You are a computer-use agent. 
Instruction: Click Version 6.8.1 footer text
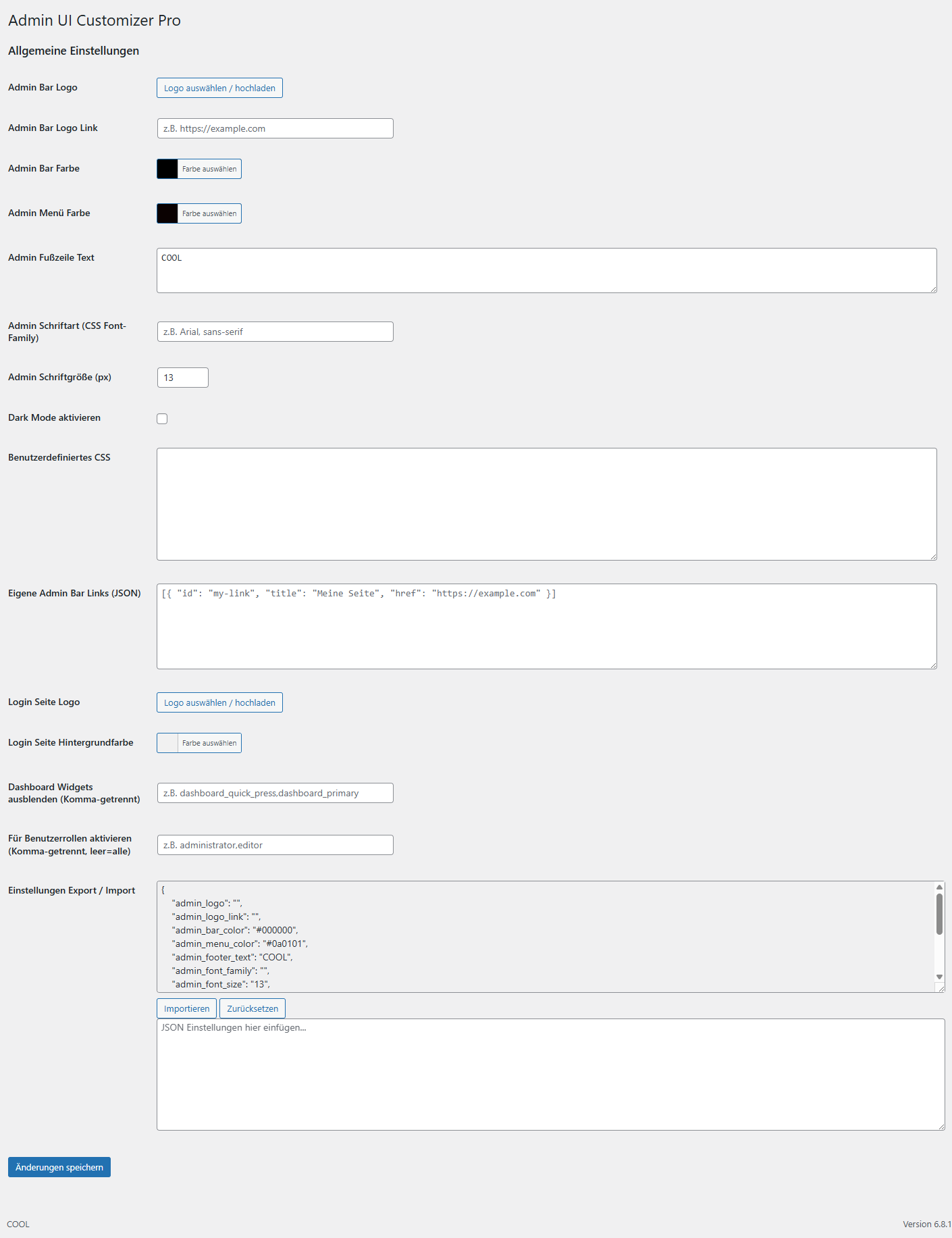tap(927, 1224)
